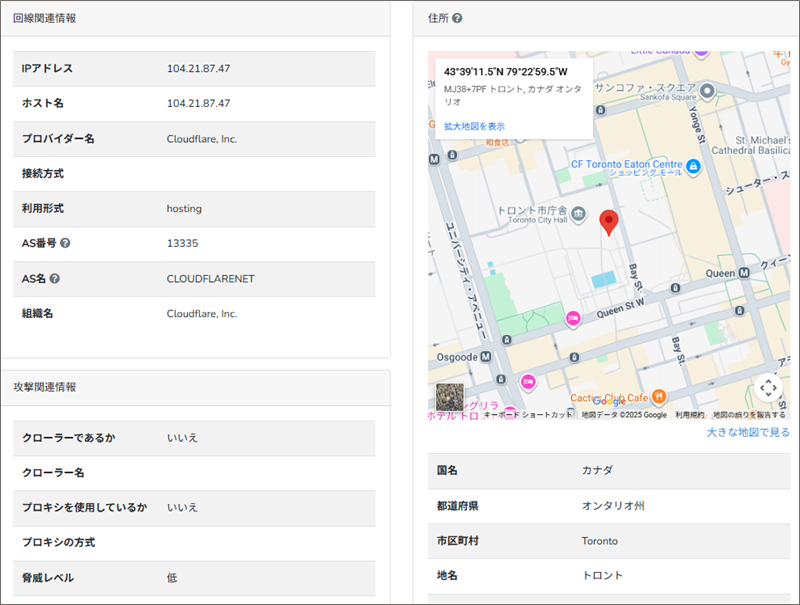
Task: Click 地図の誤りを報告する link
Action: [749, 415]
